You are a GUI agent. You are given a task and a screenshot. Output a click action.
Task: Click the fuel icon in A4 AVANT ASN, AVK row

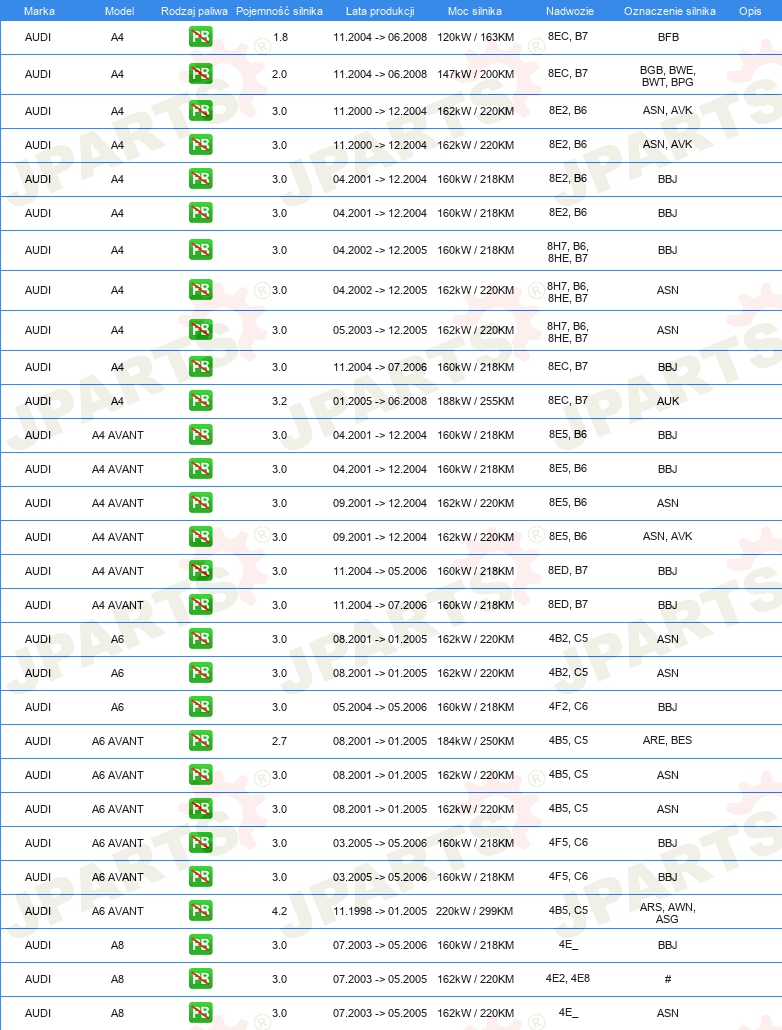click(x=200, y=537)
